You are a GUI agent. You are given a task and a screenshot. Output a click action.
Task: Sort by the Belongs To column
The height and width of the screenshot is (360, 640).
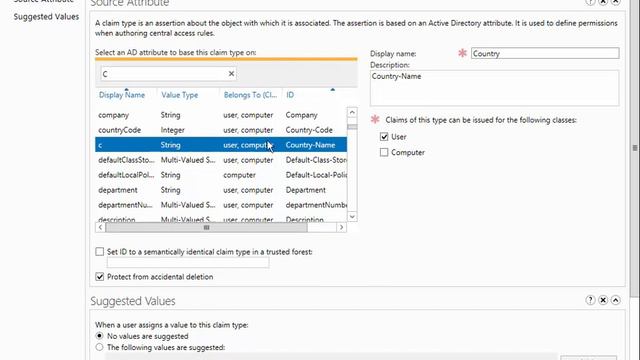250,95
